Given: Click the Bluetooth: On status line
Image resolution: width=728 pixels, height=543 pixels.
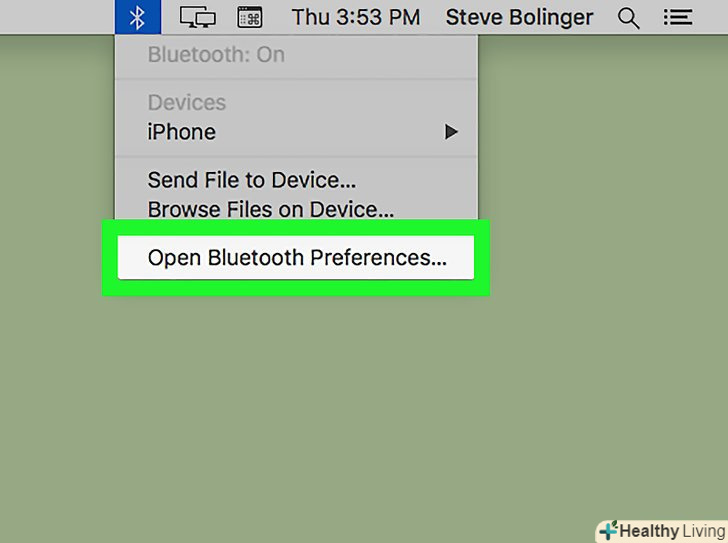Looking at the screenshot, I should click(216, 55).
